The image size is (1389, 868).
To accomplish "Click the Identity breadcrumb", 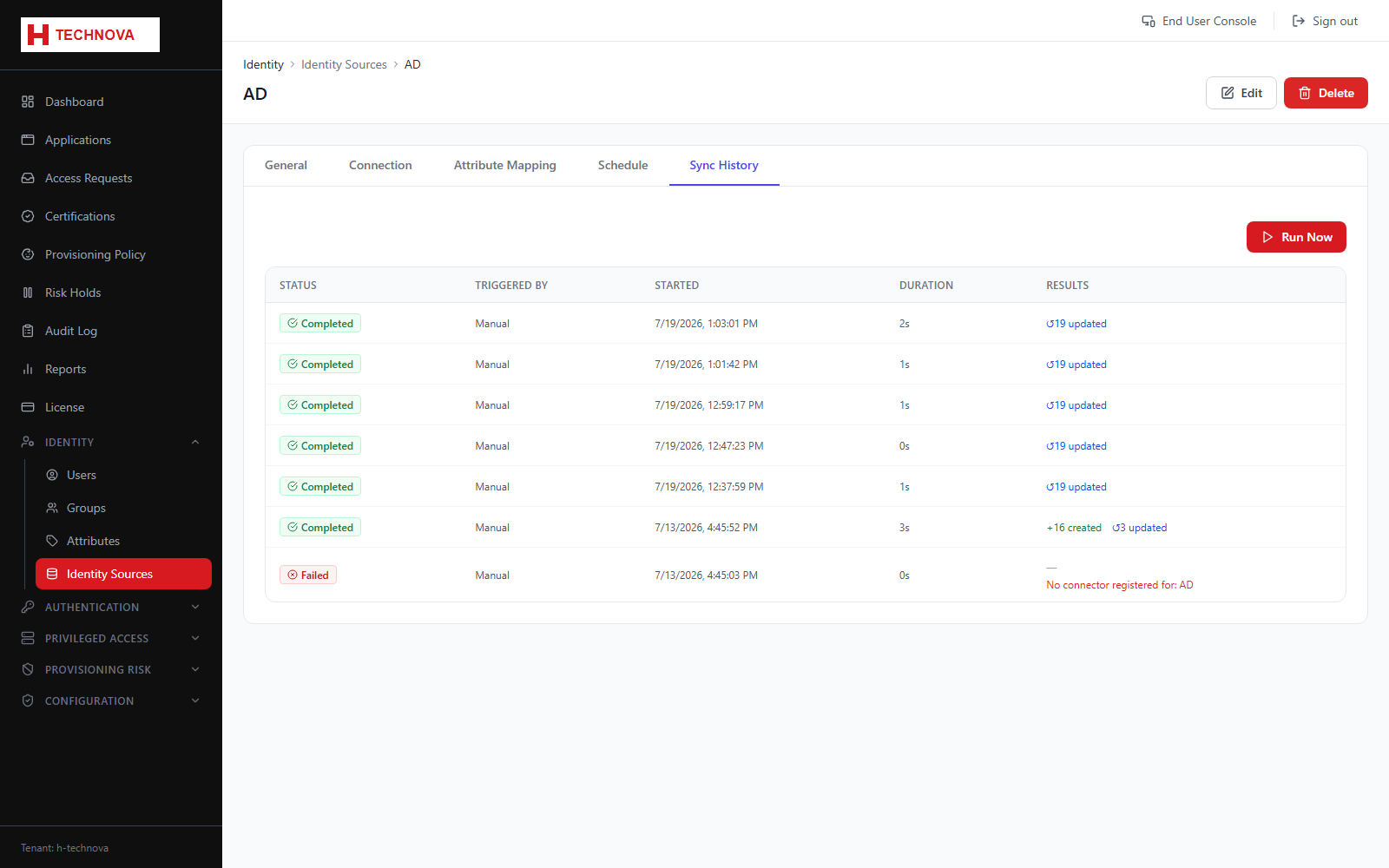I will 263,64.
